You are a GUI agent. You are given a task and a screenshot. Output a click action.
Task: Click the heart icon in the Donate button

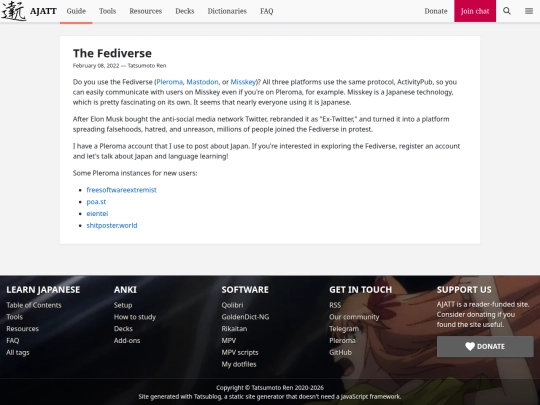tap(470, 346)
